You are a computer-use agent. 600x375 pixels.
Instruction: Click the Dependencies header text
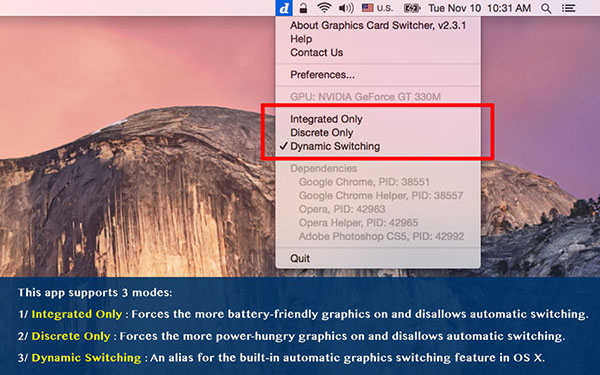point(323,168)
